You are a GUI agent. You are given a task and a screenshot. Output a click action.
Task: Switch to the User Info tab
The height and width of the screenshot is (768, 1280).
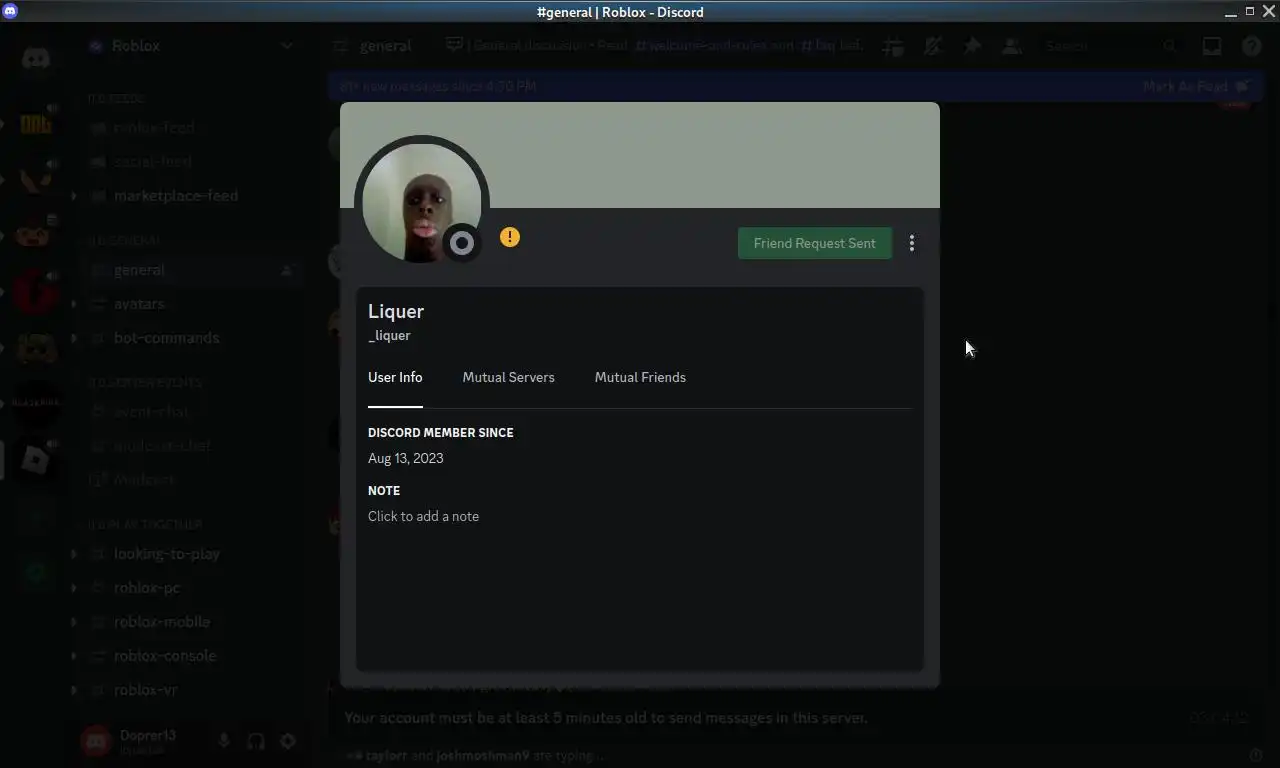[395, 377]
